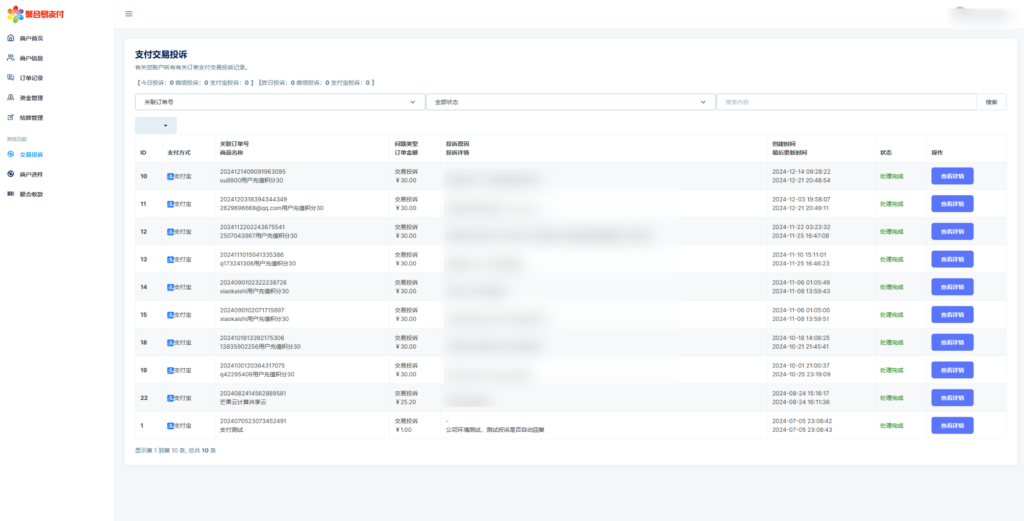Expand the 关联订单号 search field dropdown
Viewport: 1024px width, 521px height.
(279, 102)
